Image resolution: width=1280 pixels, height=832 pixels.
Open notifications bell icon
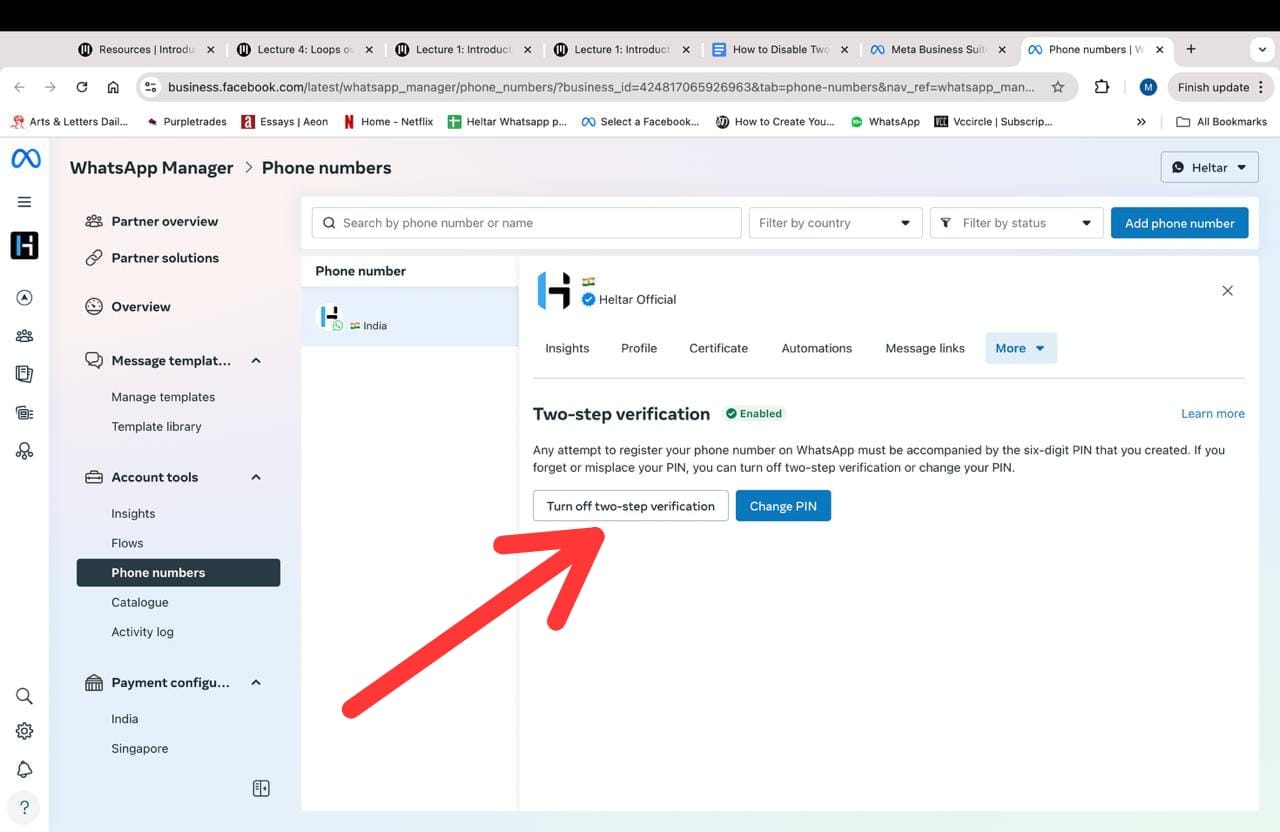25,769
